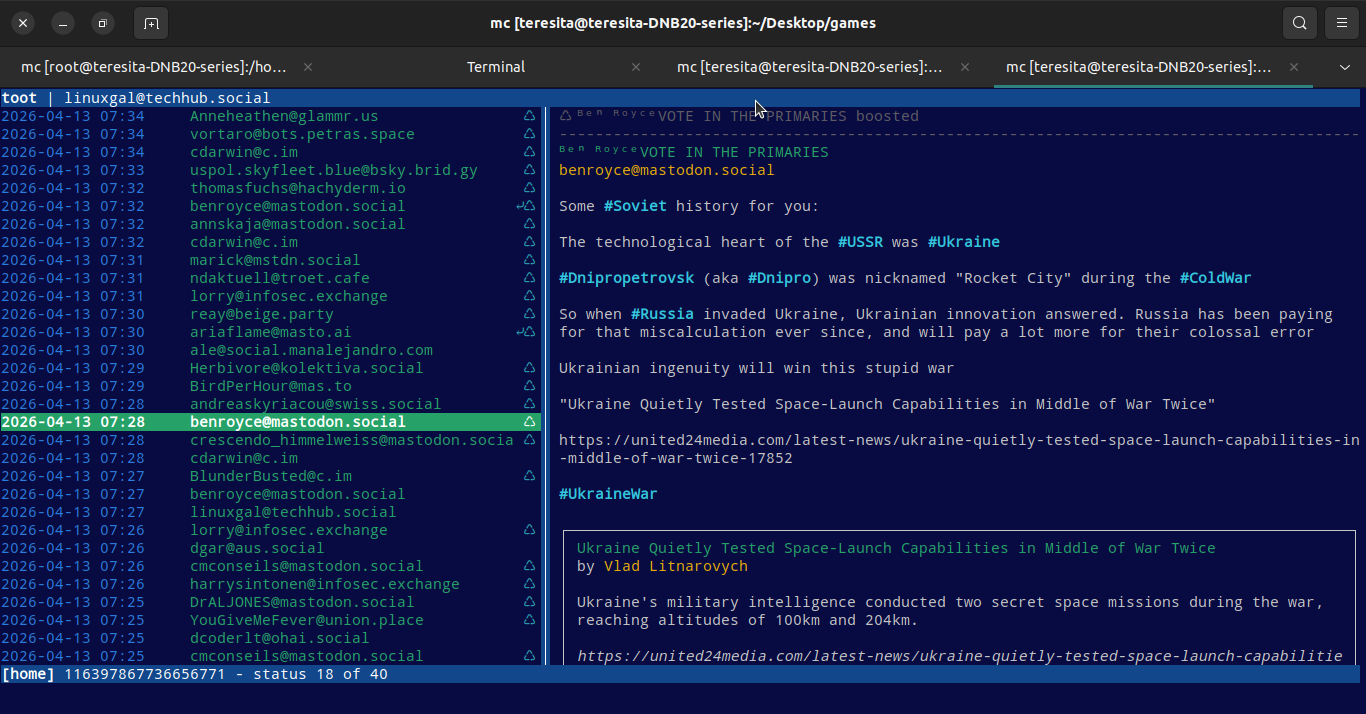Image resolution: width=1366 pixels, height=714 pixels.
Task: Open a new terminal tab
Action: click(x=150, y=23)
